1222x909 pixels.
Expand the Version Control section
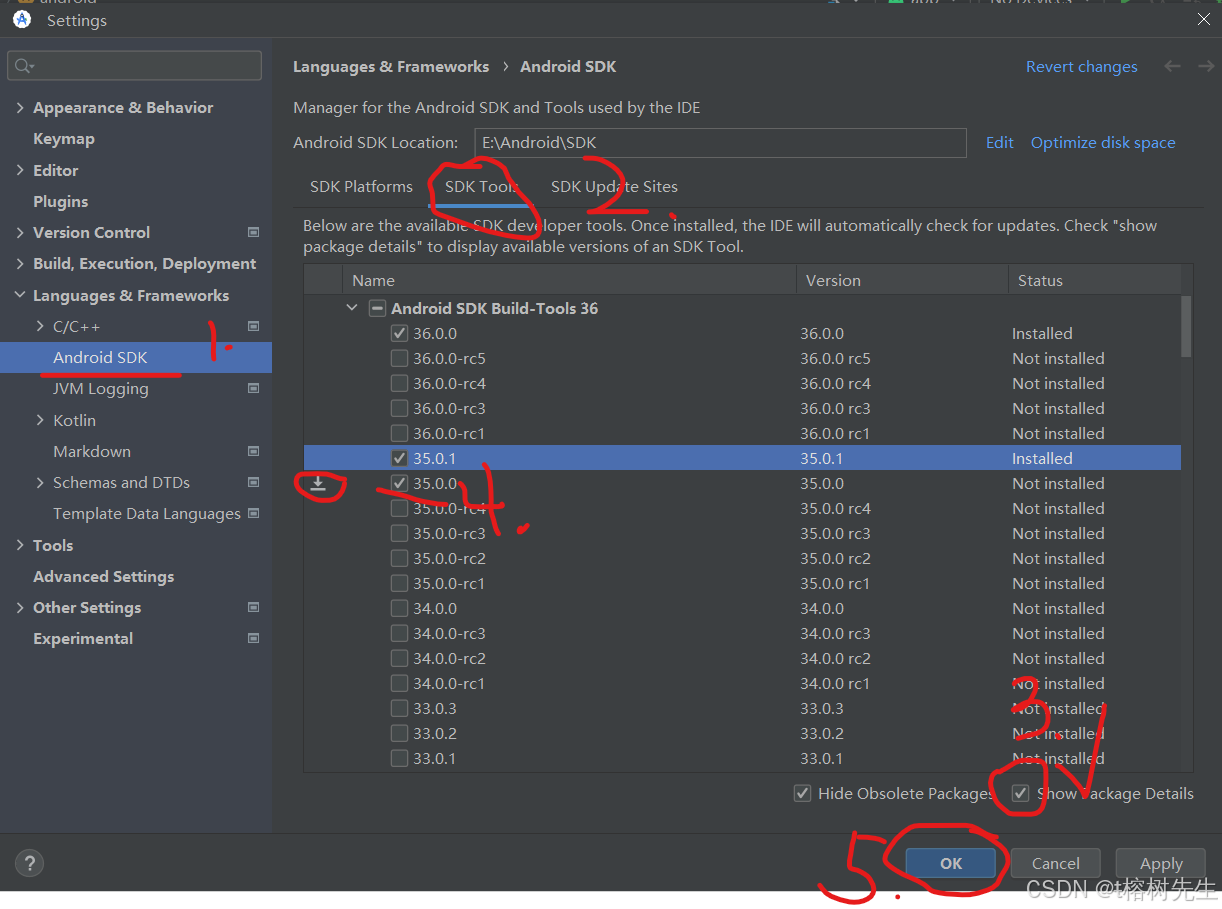tap(20, 232)
